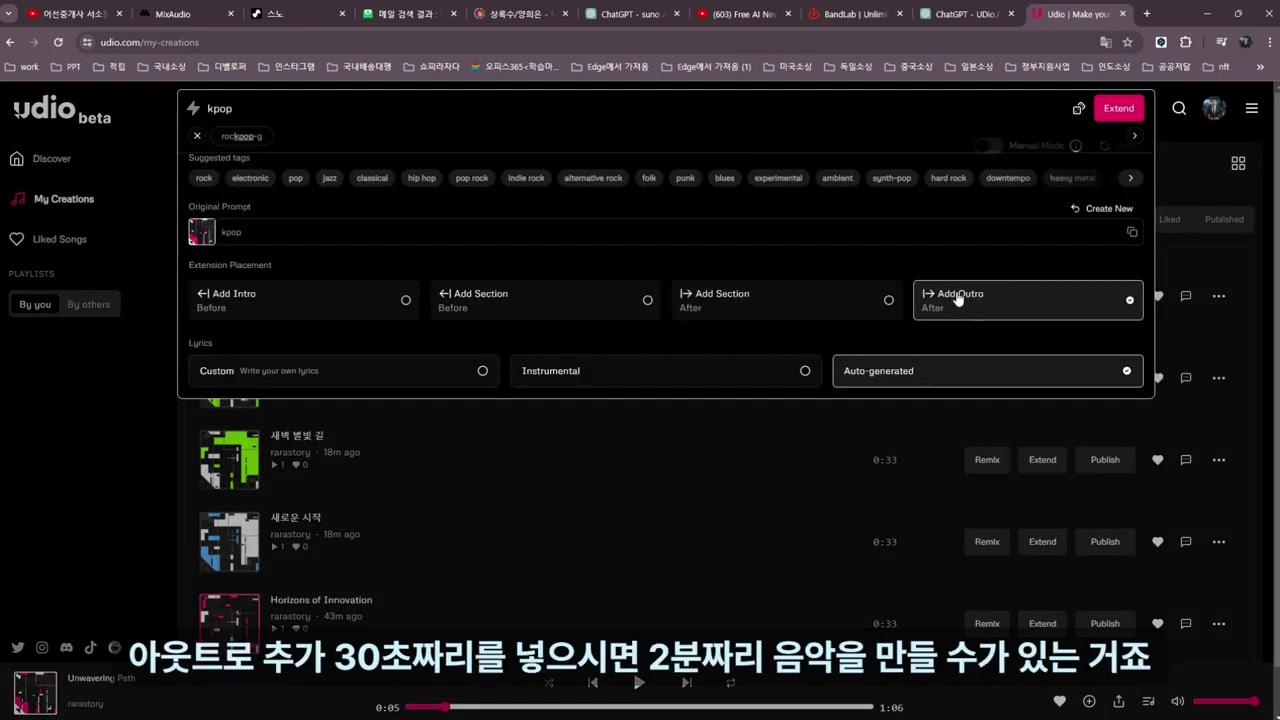Bookmark this page with the star icon
The image size is (1280, 720).
click(1128, 42)
